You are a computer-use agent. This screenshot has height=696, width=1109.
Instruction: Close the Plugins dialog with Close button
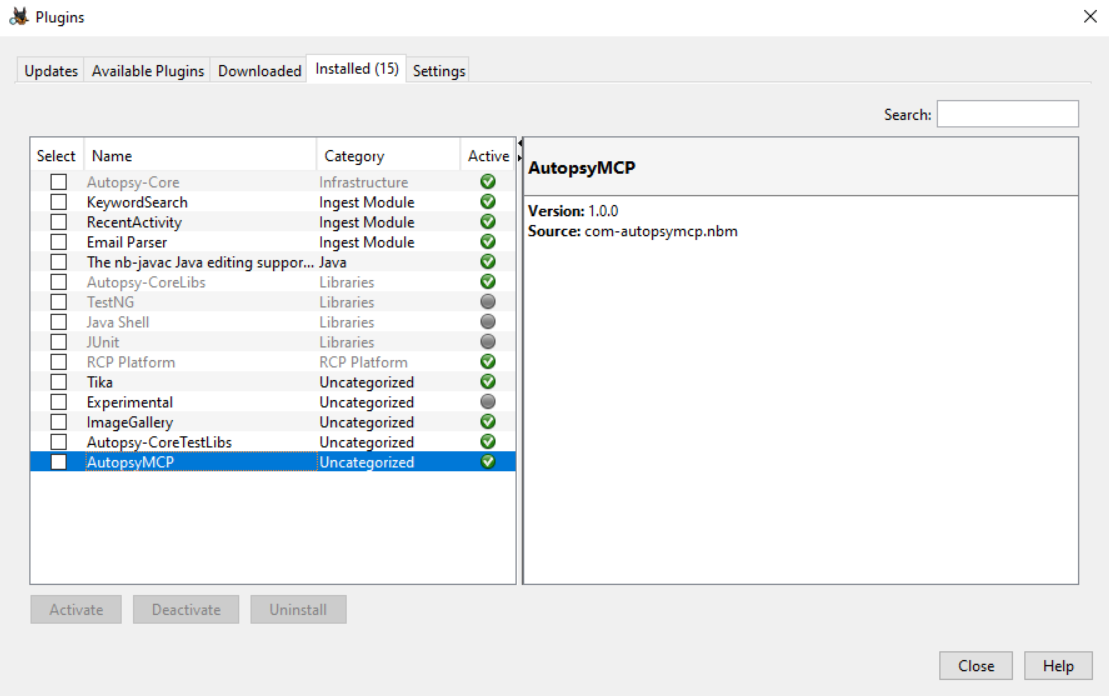coord(976,666)
